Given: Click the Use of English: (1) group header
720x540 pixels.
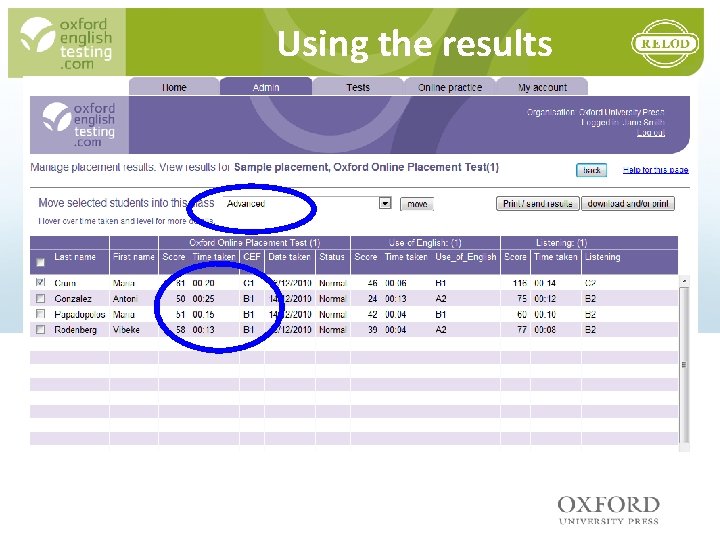Looking at the screenshot, I should [x=425, y=242].
